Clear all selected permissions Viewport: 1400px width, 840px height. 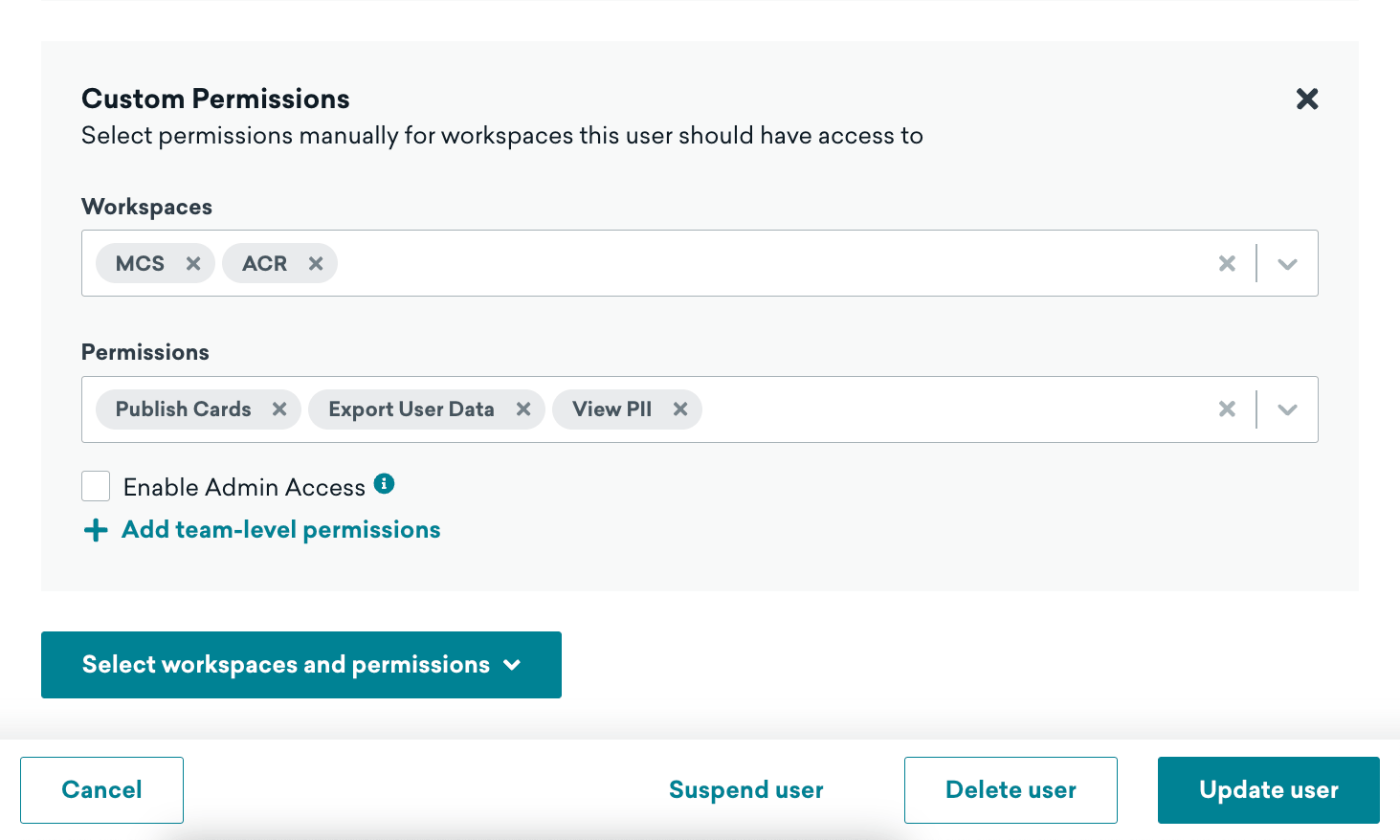[x=1227, y=409]
